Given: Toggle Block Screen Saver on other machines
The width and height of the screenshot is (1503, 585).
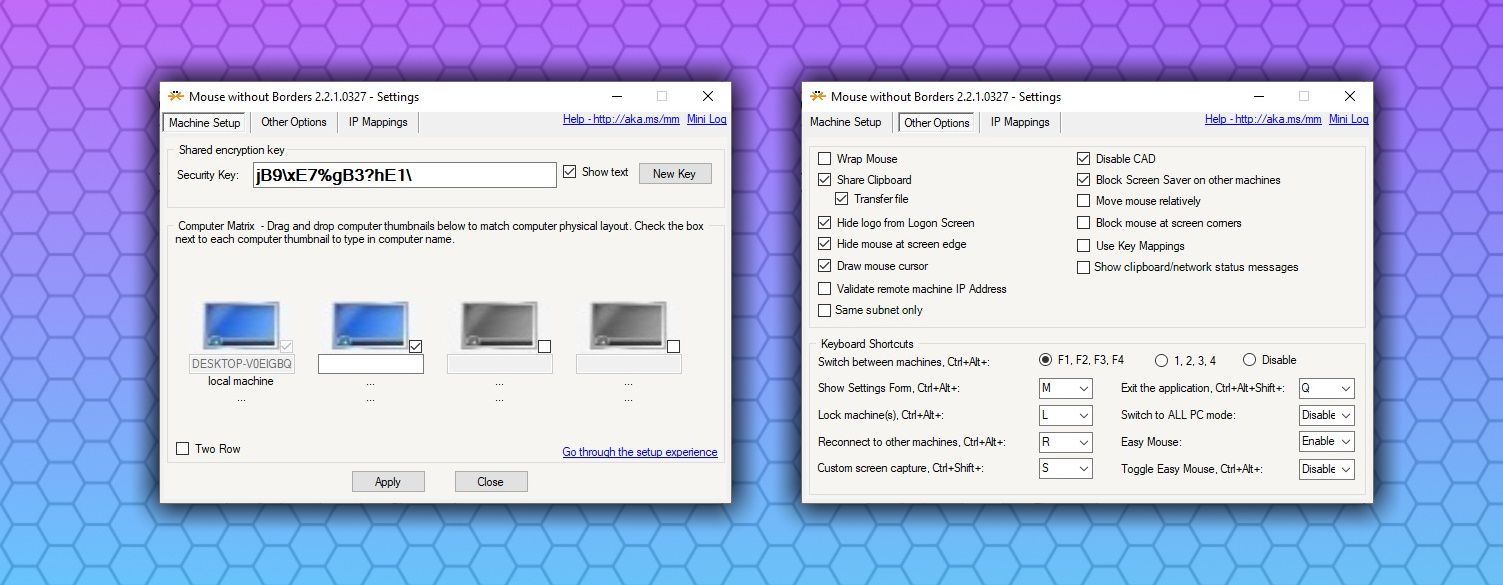Looking at the screenshot, I should (1083, 180).
